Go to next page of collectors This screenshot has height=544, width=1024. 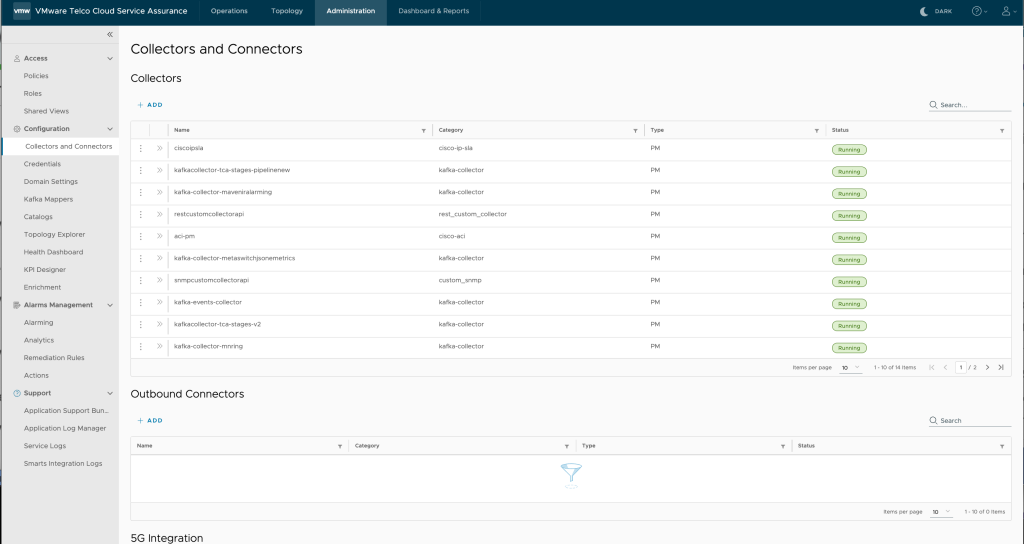(x=987, y=367)
